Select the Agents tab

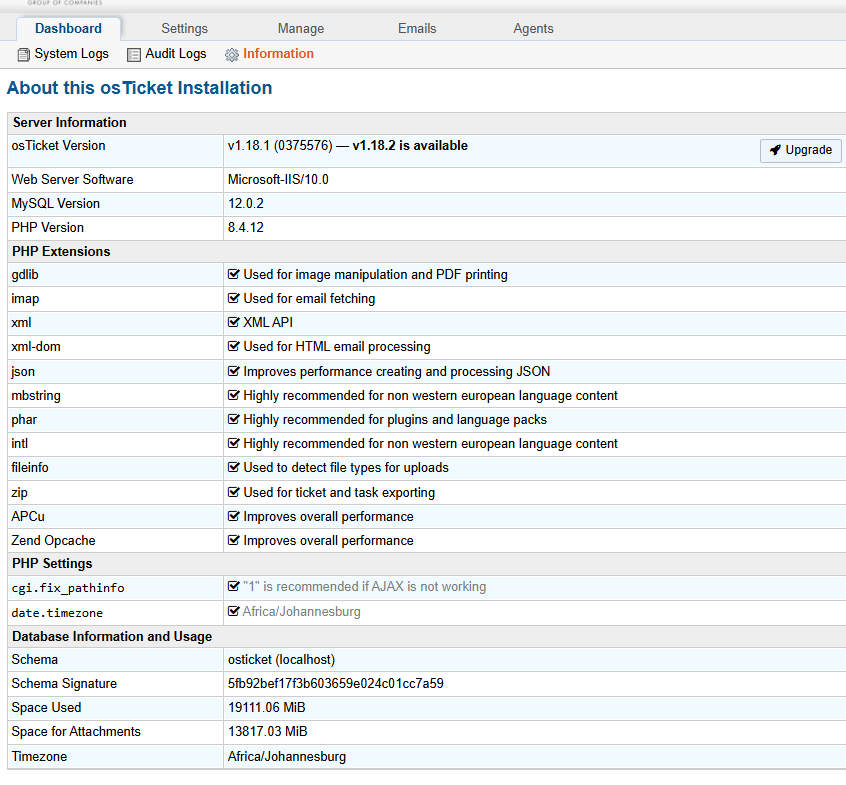click(533, 29)
